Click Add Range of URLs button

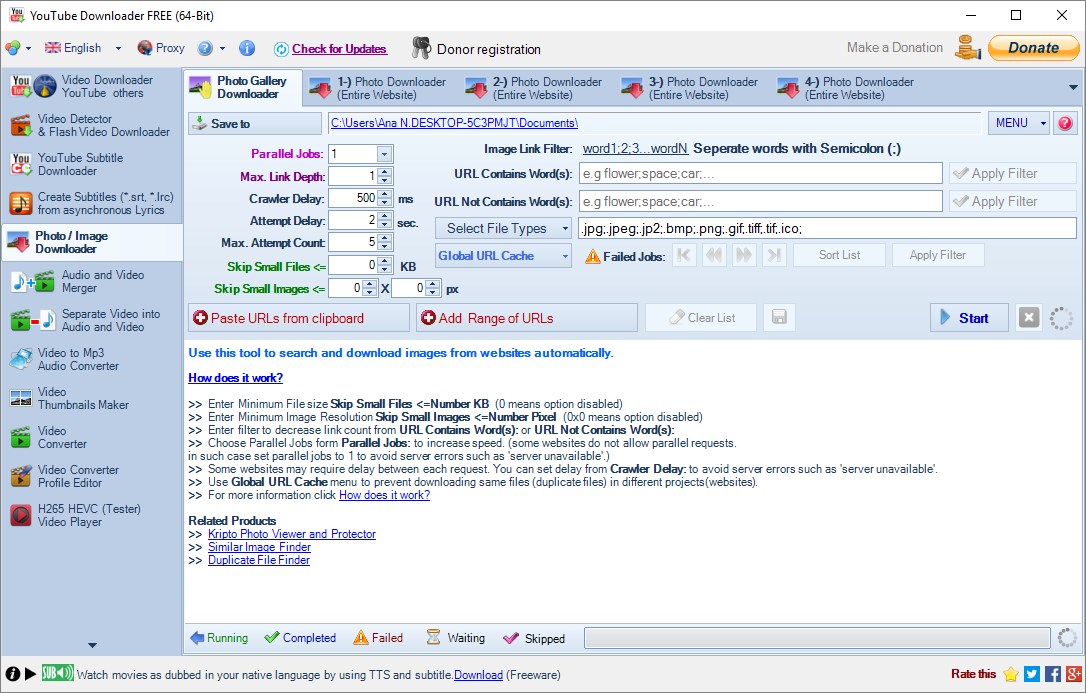pyautogui.click(x=526, y=318)
